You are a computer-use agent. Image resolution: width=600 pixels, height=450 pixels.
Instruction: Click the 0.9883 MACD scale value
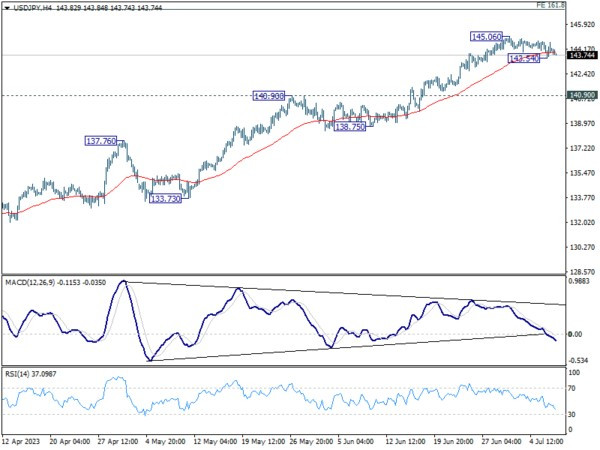tap(580, 281)
